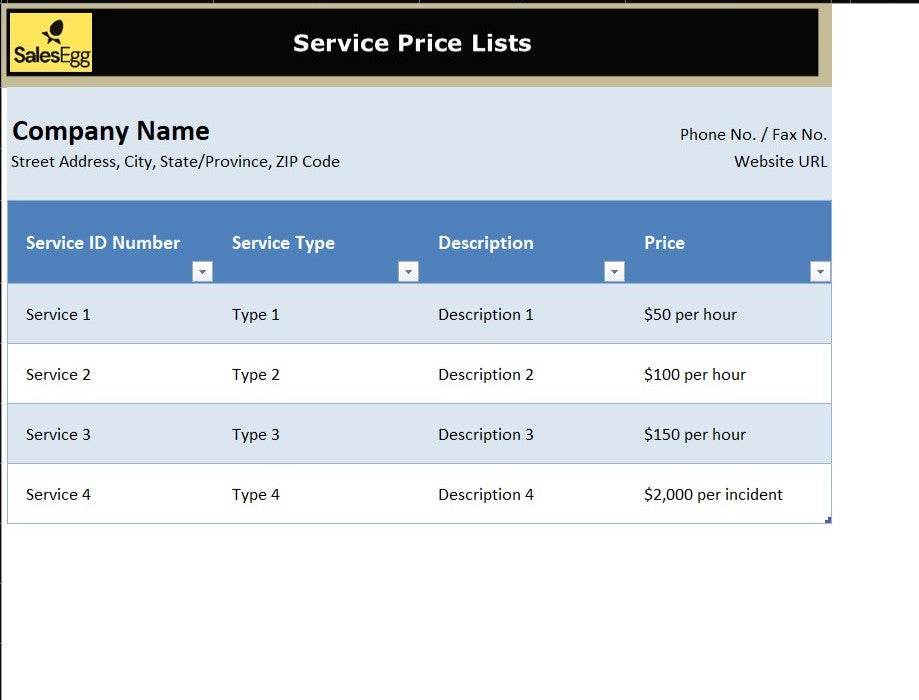Open the Service Type filter dropdown
919x700 pixels.
tap(409, 271)
